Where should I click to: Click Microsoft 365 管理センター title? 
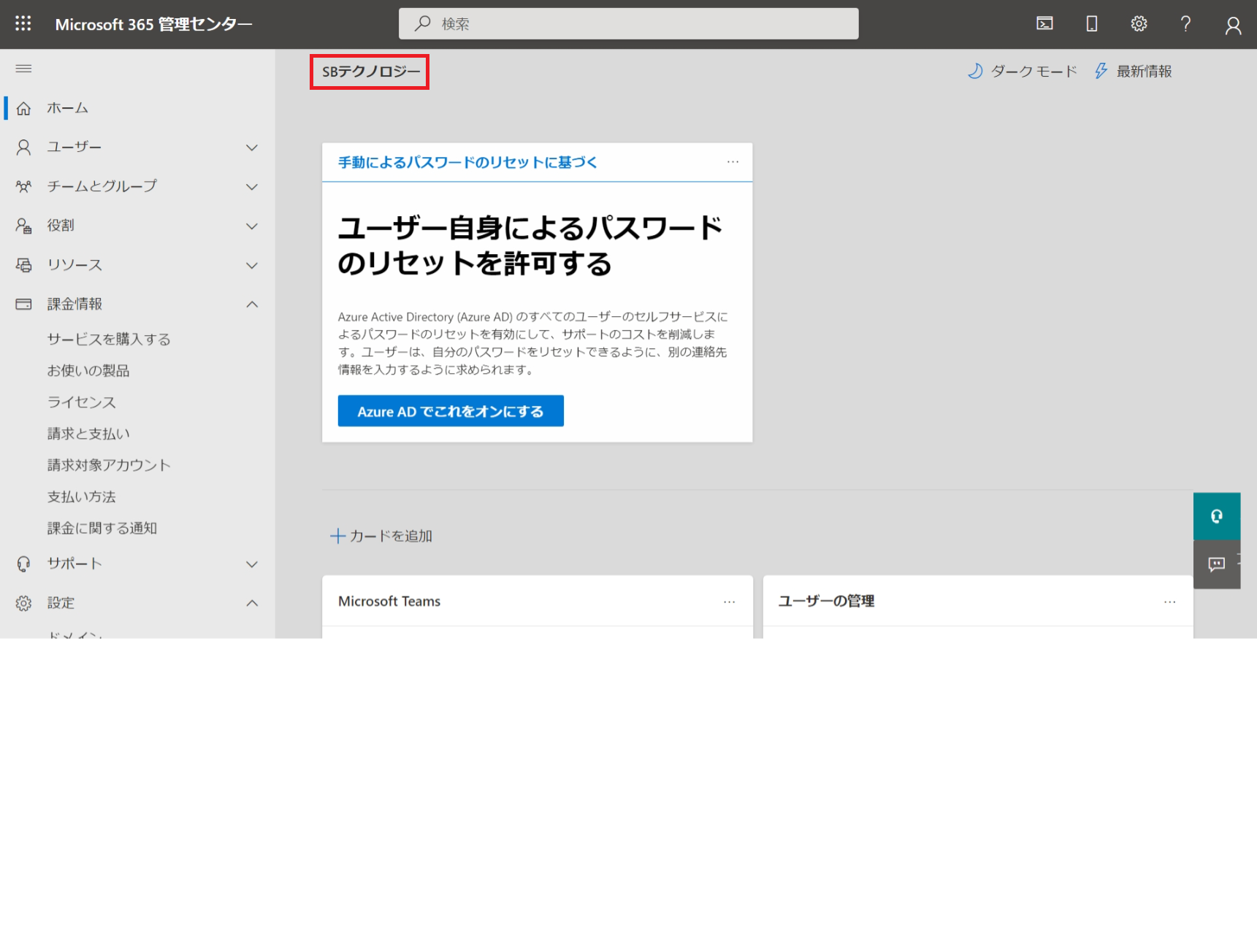pyautogui.click(x=153, y=24)
